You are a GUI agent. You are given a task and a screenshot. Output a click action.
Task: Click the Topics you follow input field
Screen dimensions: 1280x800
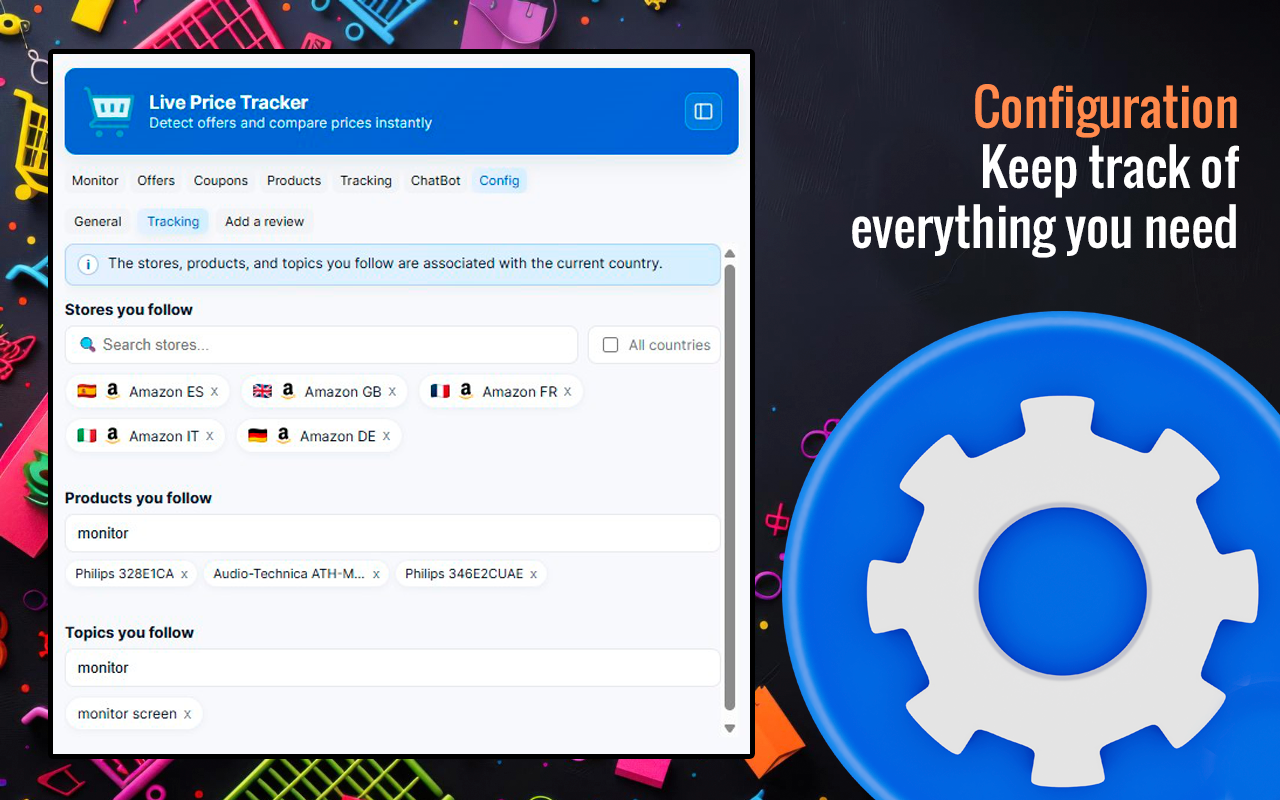(x=392, y=667)
